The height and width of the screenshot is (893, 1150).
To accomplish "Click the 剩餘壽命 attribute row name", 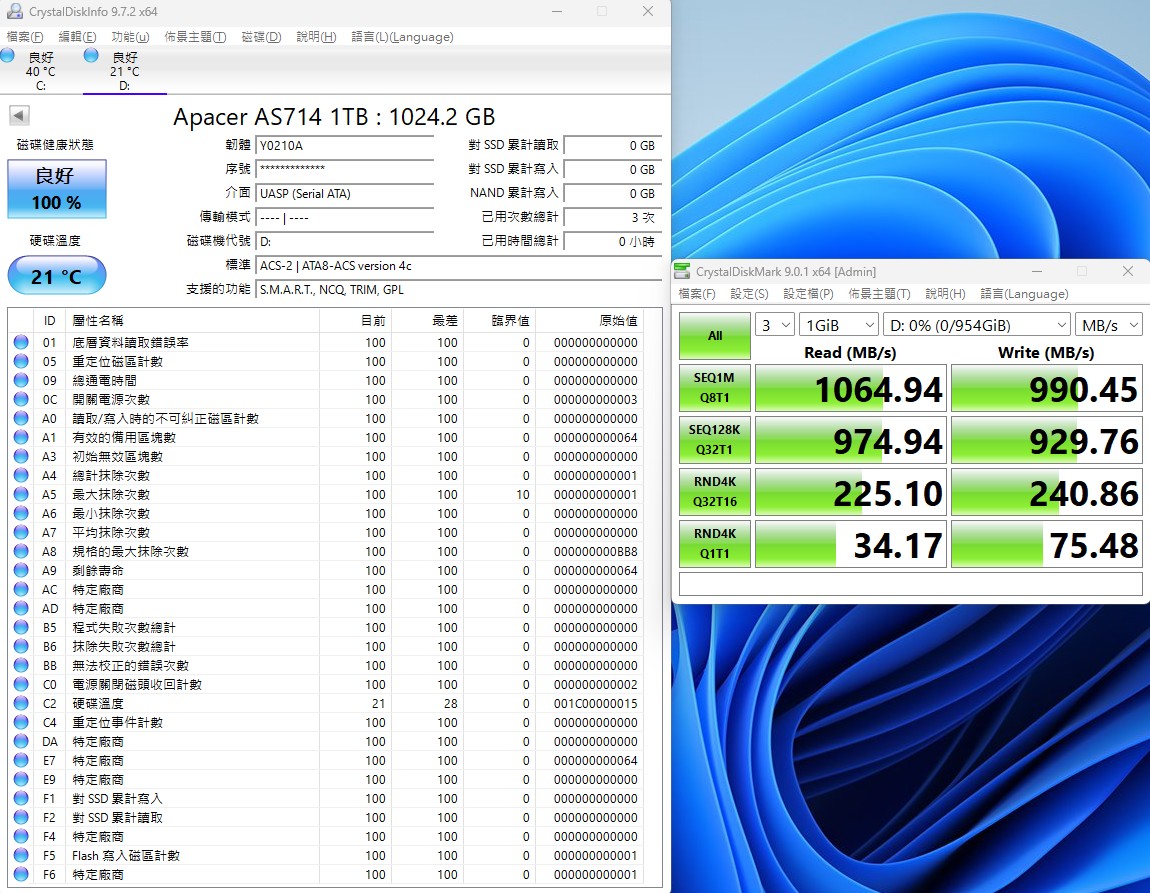I will [x=98, y=570].
